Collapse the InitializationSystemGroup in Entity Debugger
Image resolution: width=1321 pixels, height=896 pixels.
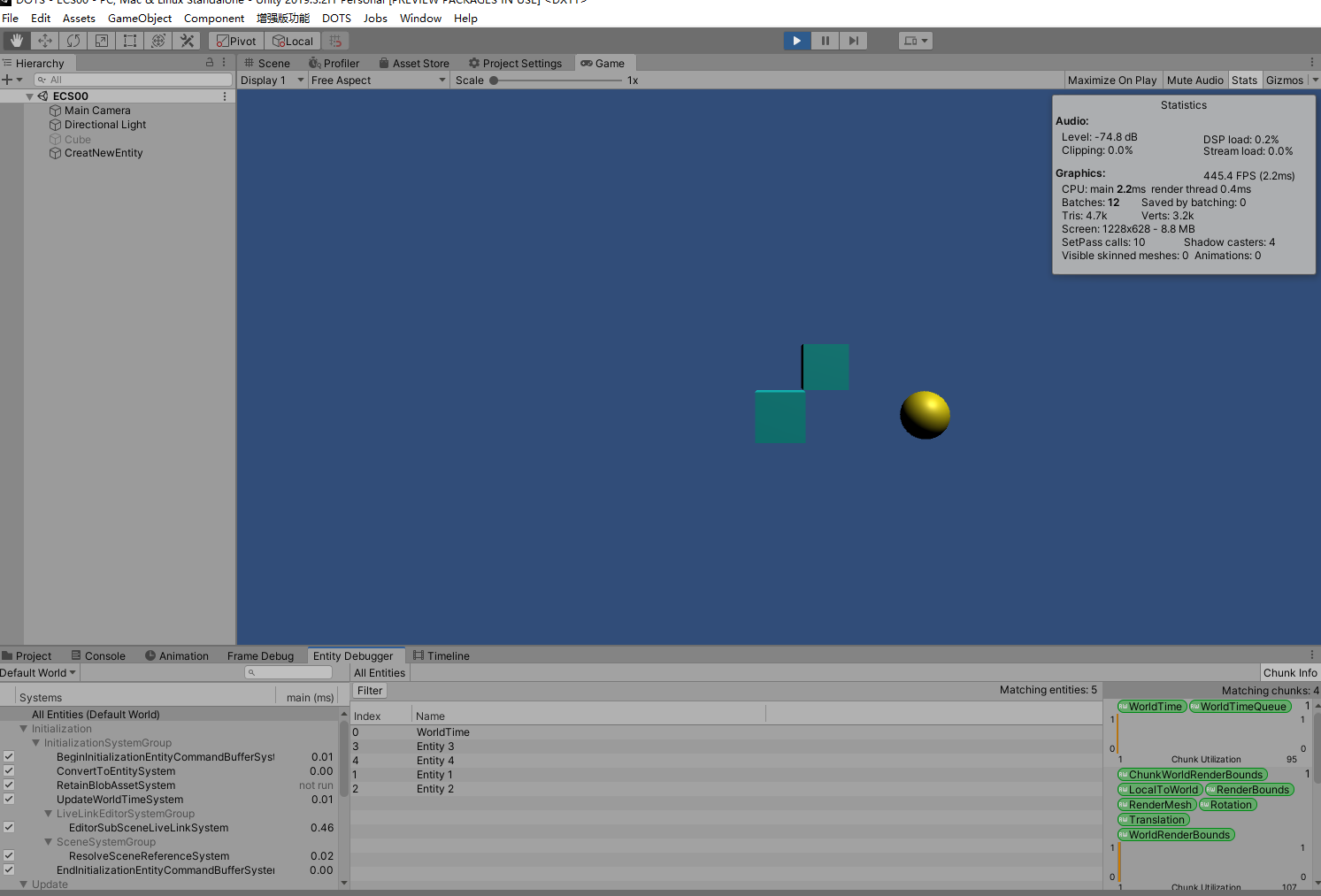pos(37,742)
